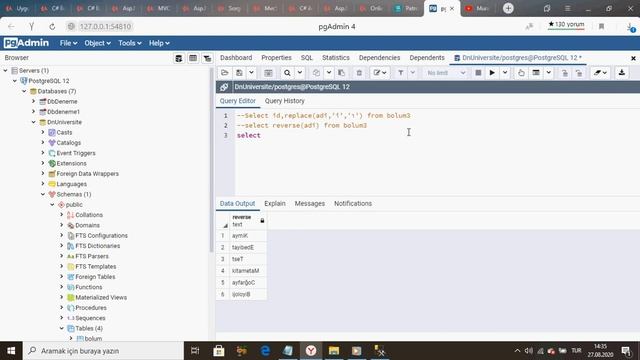Switch to Query History tab
The image size is (640, 360).
[284, 101]
